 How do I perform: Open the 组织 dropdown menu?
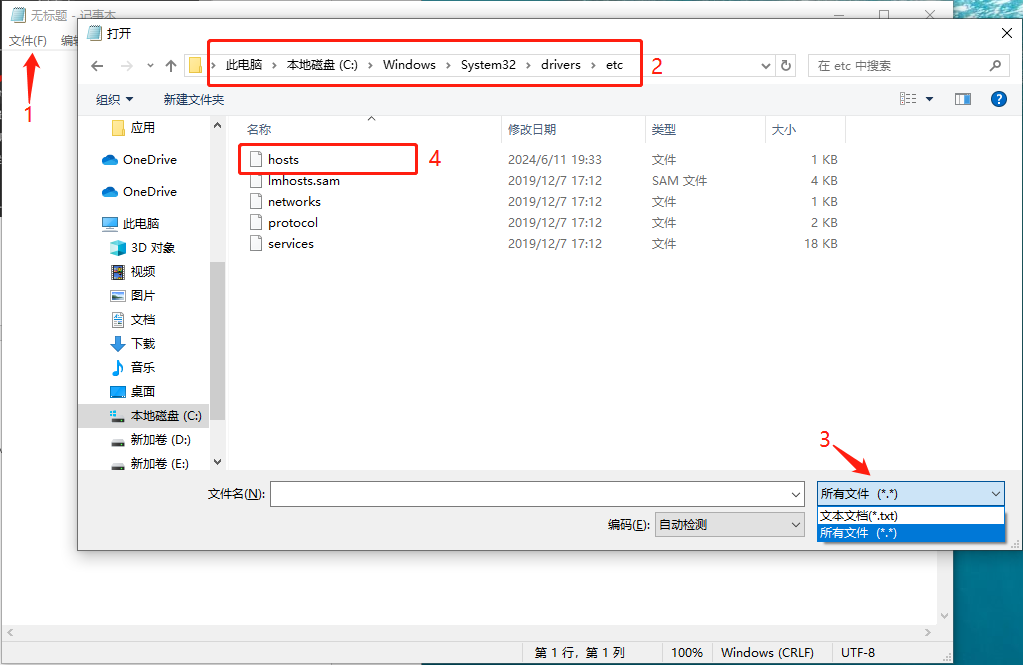coord(113,98)
